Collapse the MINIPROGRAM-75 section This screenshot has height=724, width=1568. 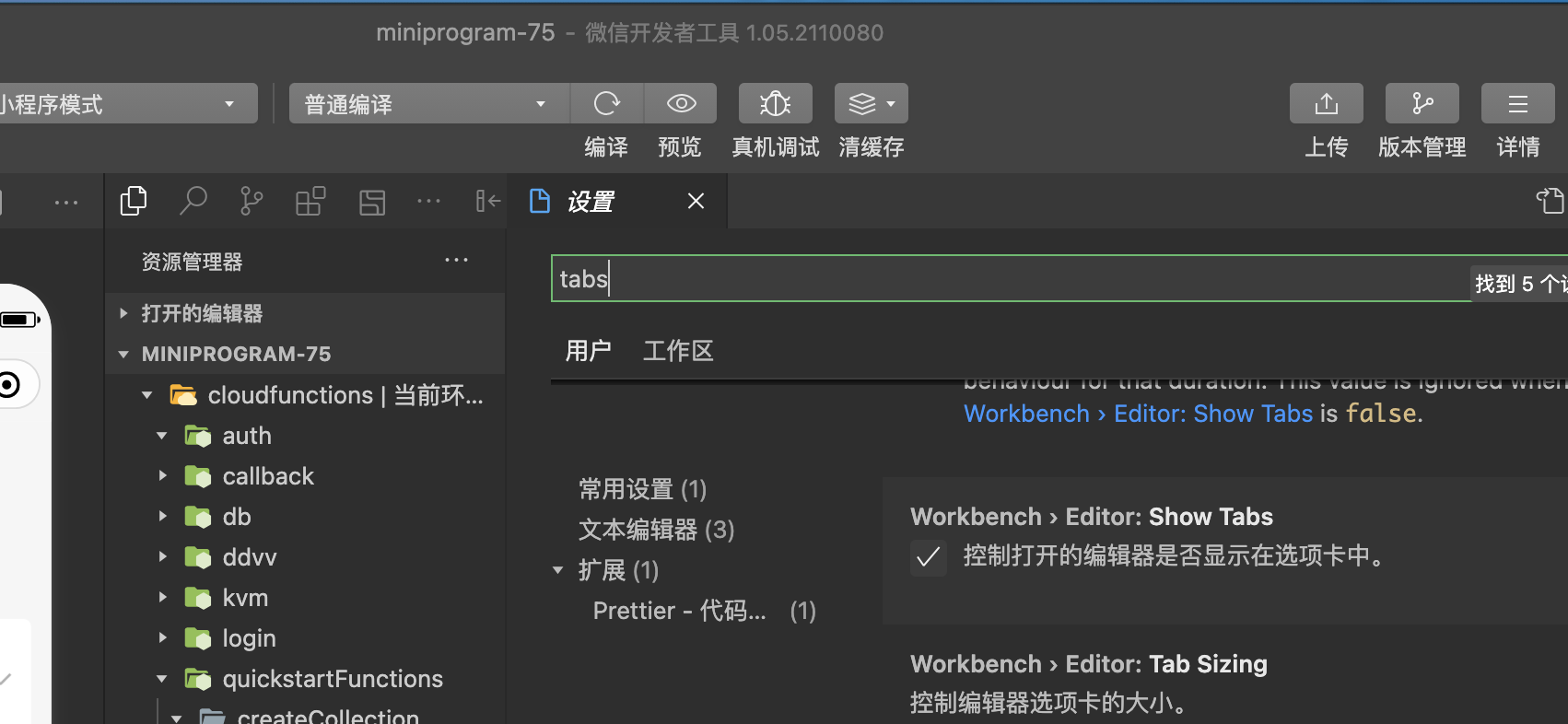(x=123, y=354)
